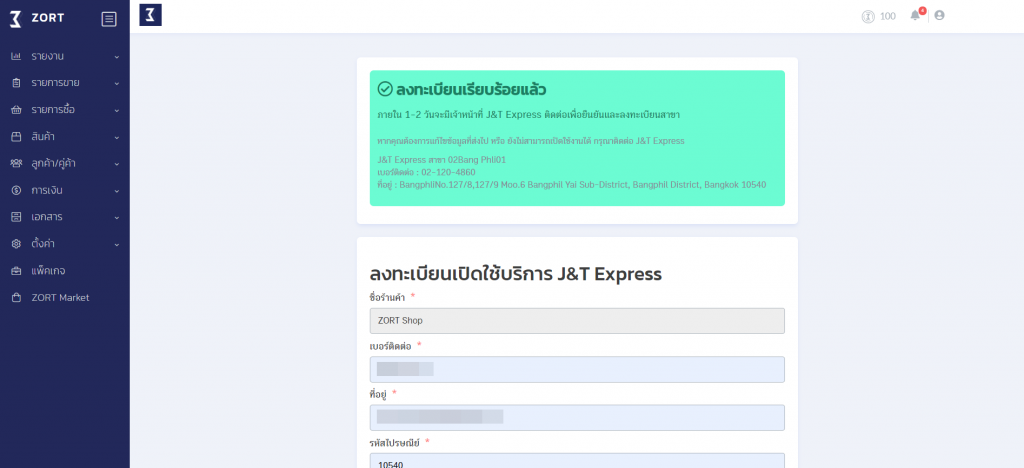Click the ชื่อร้านค้า field label
This screenshot has width=1024, height=468.
click(387, 298)
